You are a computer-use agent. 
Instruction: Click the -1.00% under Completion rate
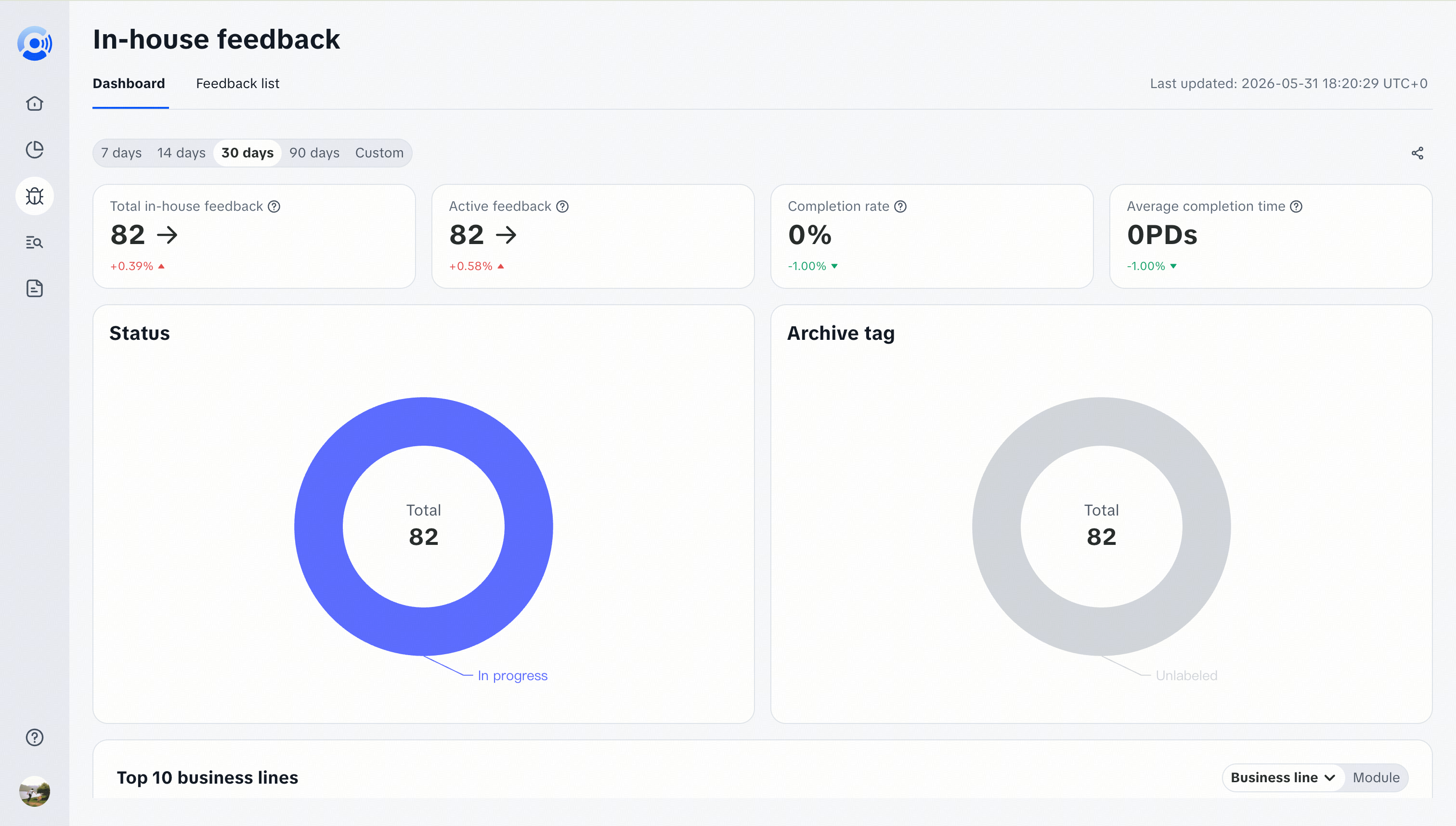(x=813, y=266)
